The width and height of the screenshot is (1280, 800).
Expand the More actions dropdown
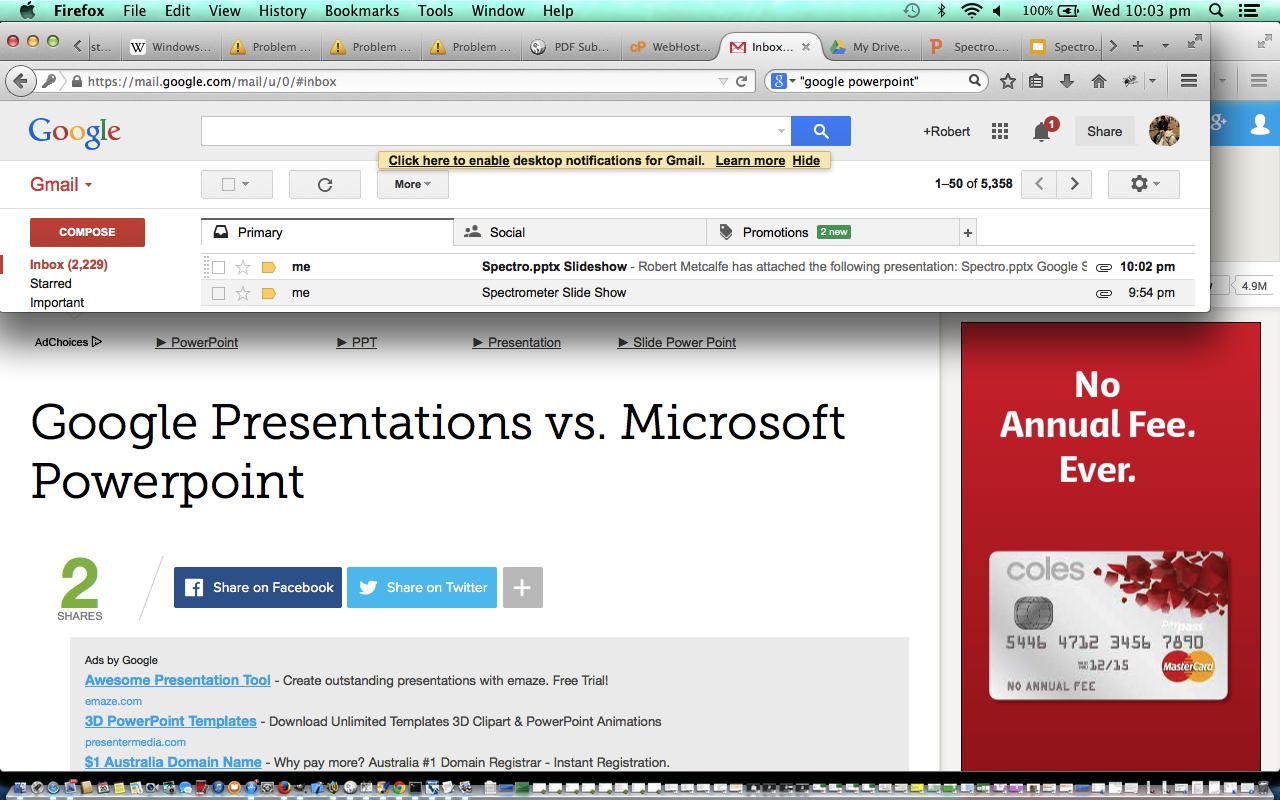(x=412, y=184)
